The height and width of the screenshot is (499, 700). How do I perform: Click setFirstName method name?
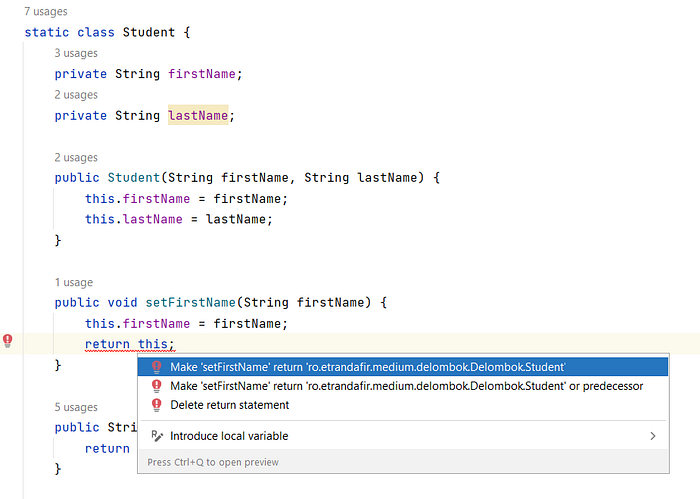click(x=191, y=303)
